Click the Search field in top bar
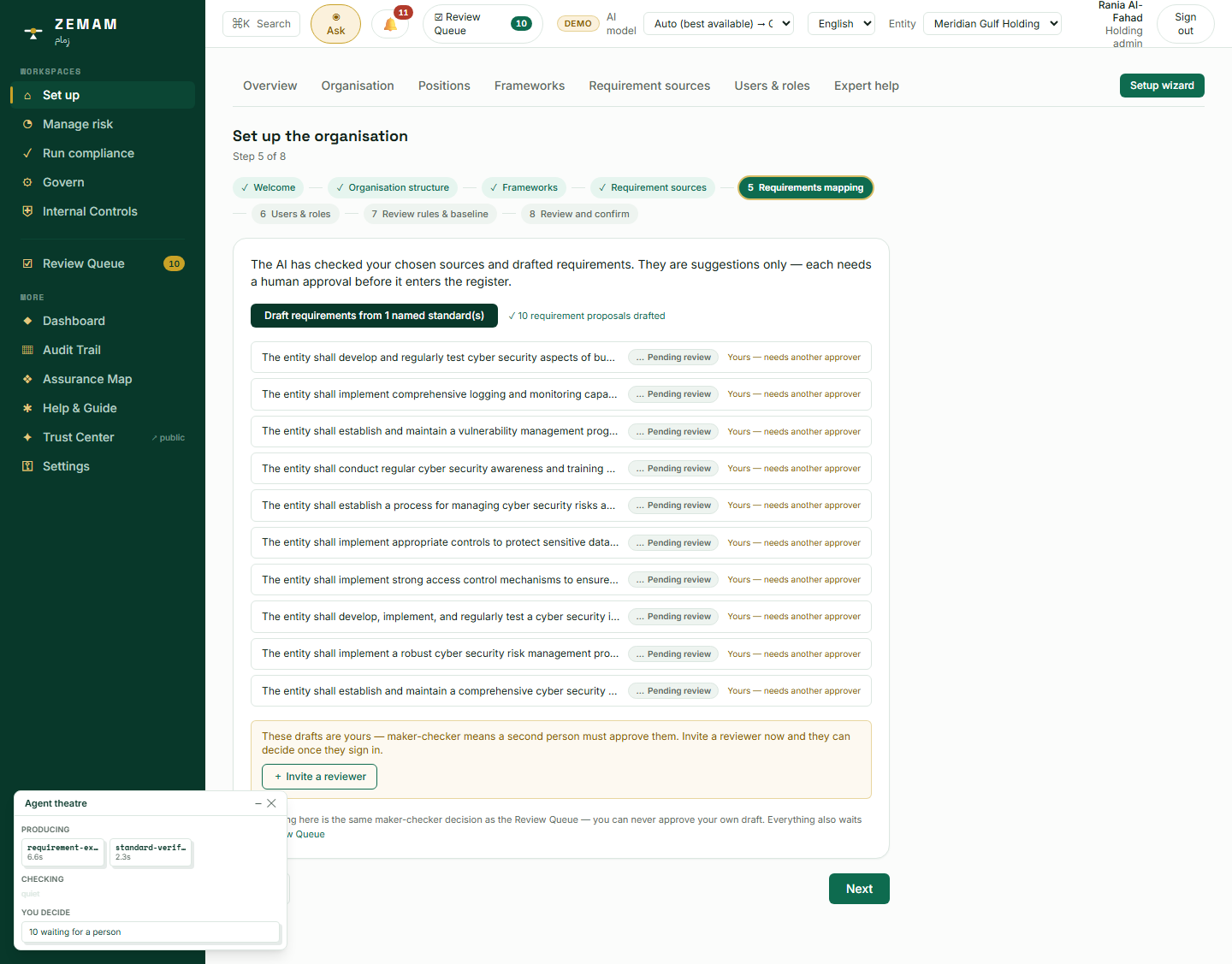 click(261, 24)
